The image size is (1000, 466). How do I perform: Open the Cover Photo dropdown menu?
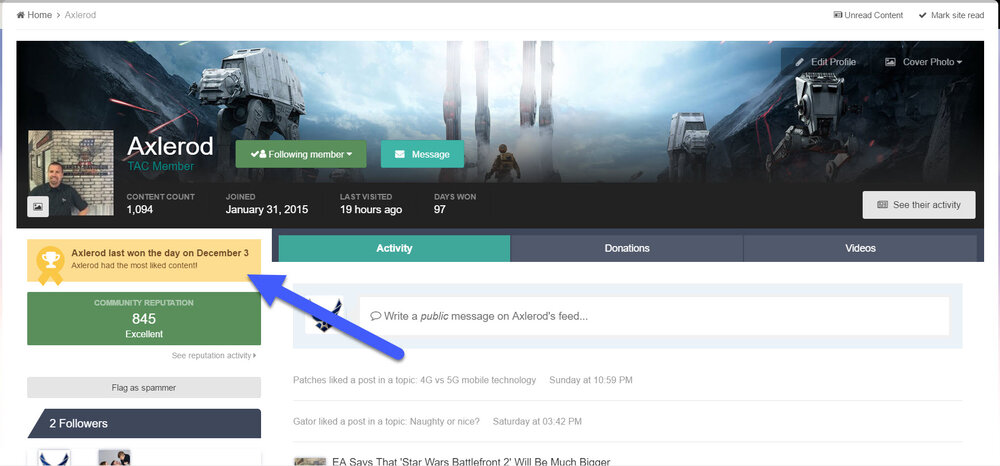pos(923,62)
